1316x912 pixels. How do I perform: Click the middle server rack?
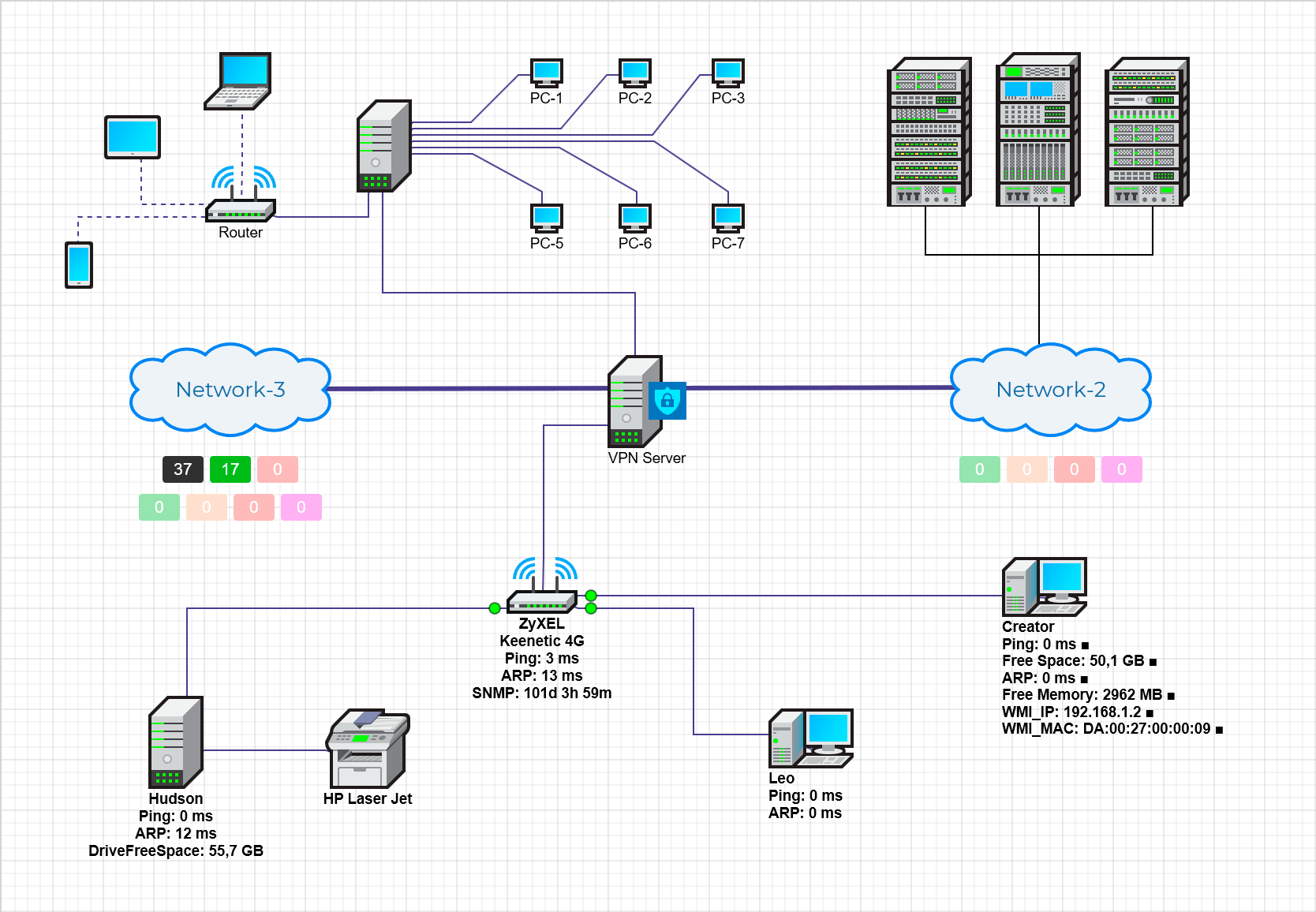pyautogui.click(x=1038, y=129)
